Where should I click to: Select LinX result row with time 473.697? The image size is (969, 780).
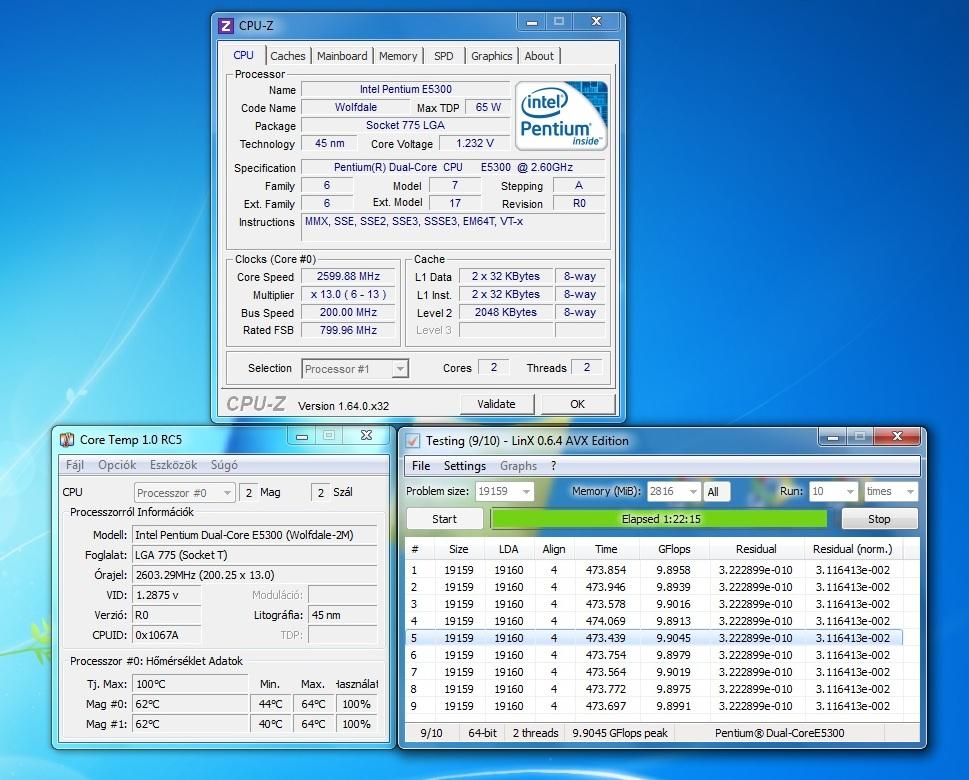click(654, 706)
